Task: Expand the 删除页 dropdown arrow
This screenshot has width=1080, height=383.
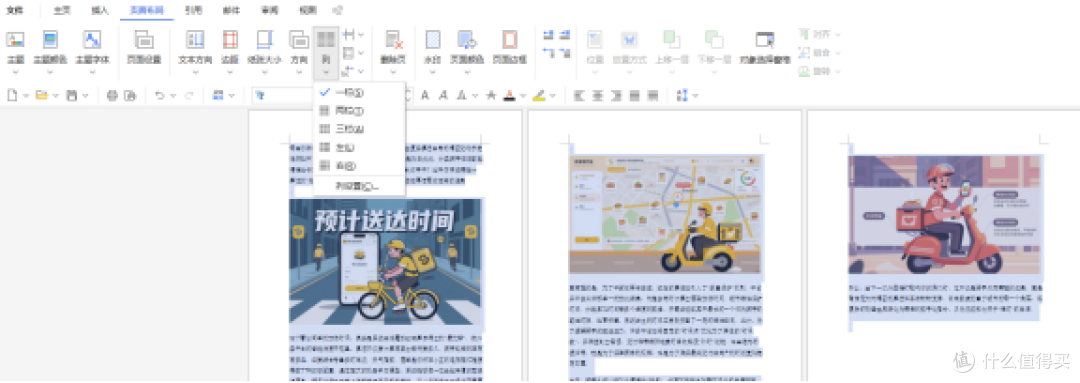Action: click(393, 72)
